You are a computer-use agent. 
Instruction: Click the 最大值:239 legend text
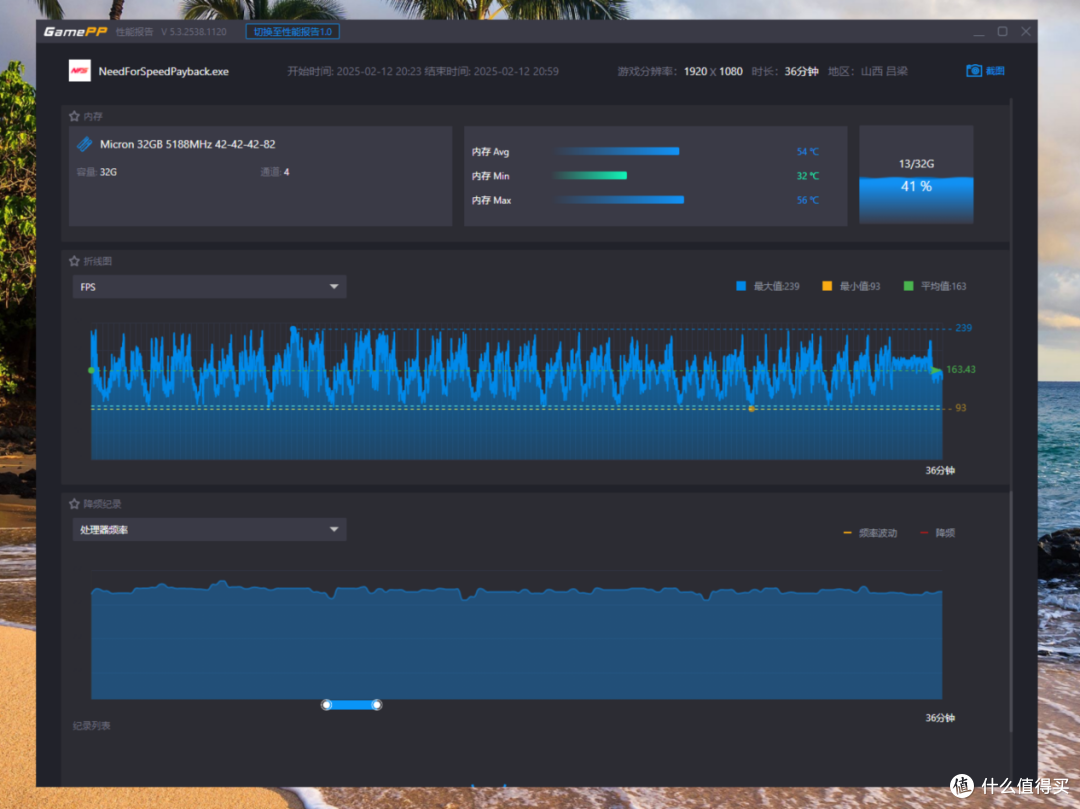point(776,286)
